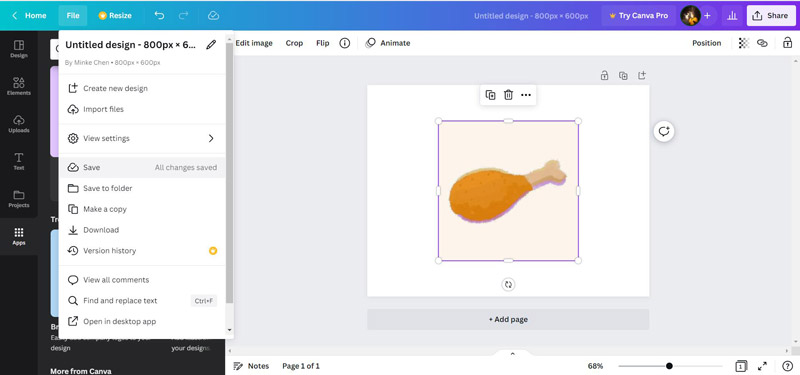800x375 pixels.
Task: Select Download from the File menu
Action: tap(142, 230)
